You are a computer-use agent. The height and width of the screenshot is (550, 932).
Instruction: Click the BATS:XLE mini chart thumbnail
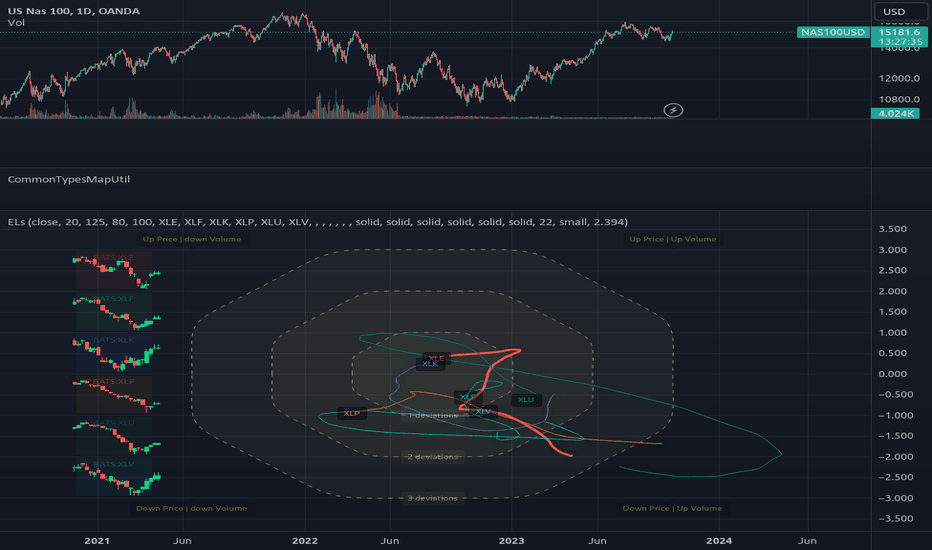[x=114, y=271]
